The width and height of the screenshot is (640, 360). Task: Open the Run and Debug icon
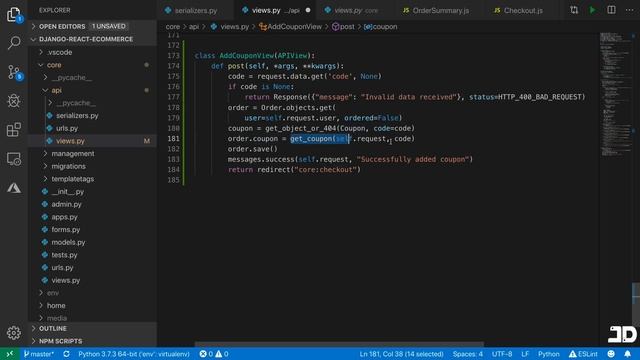click(13, 101)
